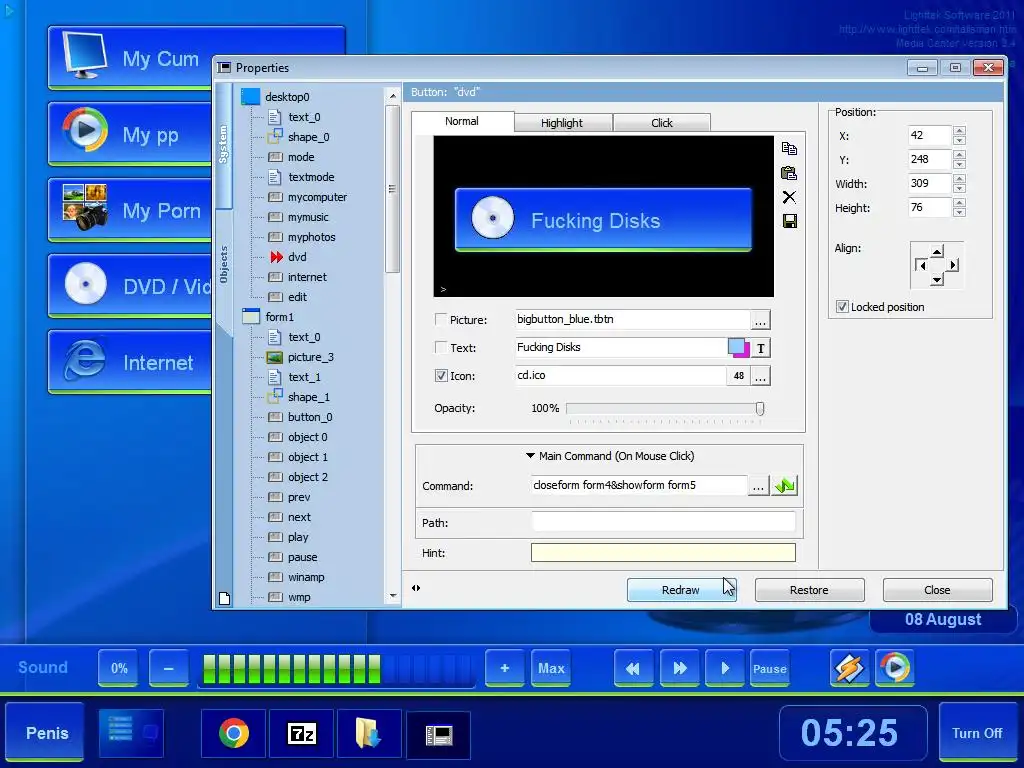
Task: Click the Redraw button
Action: [x=681, y=590]
